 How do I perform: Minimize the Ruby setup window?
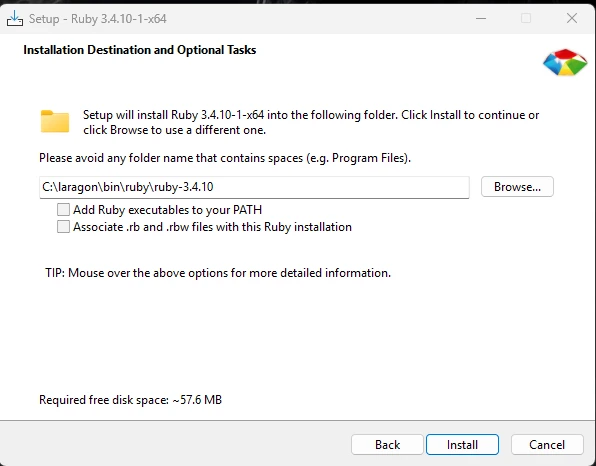pos(481,18)
